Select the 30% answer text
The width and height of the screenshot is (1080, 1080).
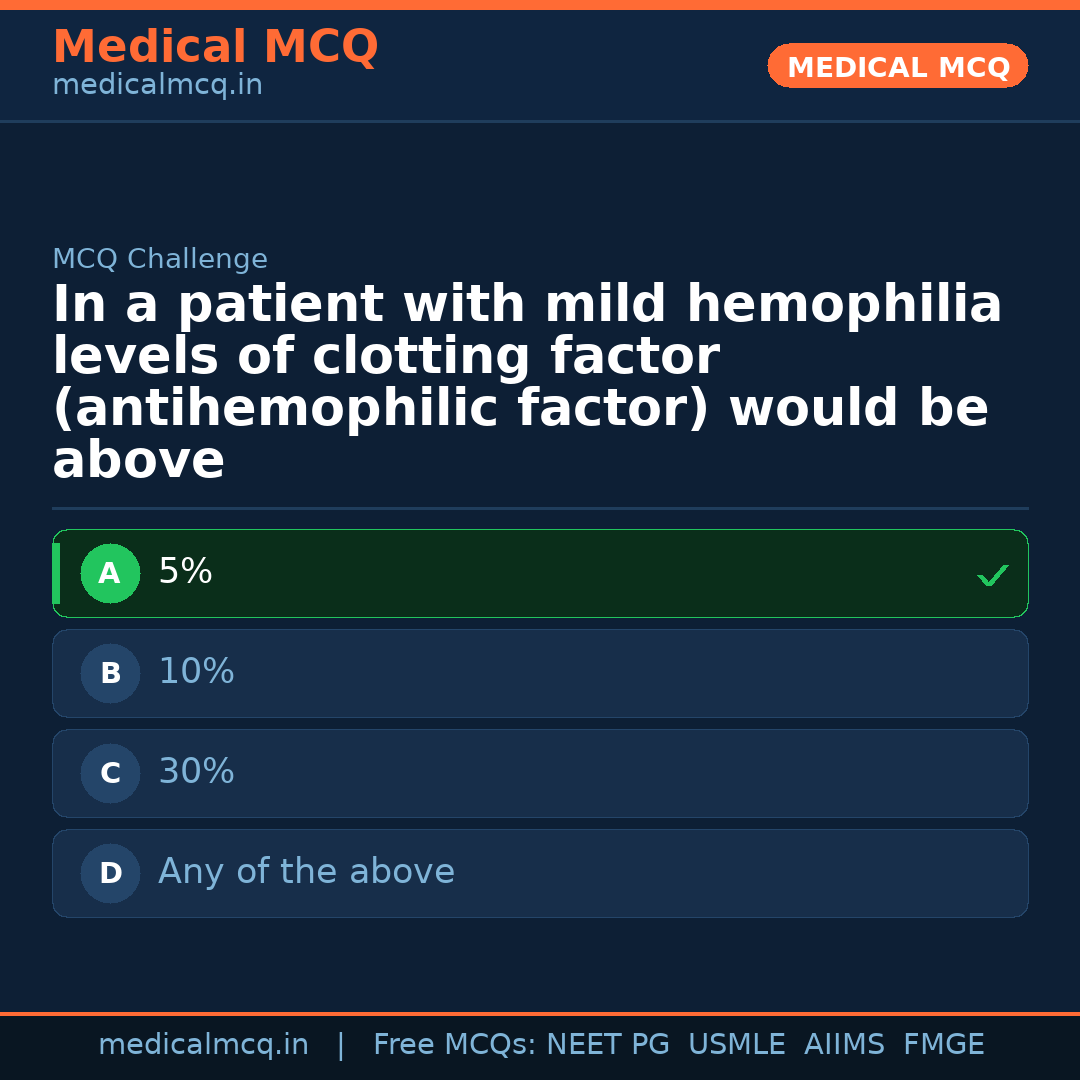[x=196, y=772]
